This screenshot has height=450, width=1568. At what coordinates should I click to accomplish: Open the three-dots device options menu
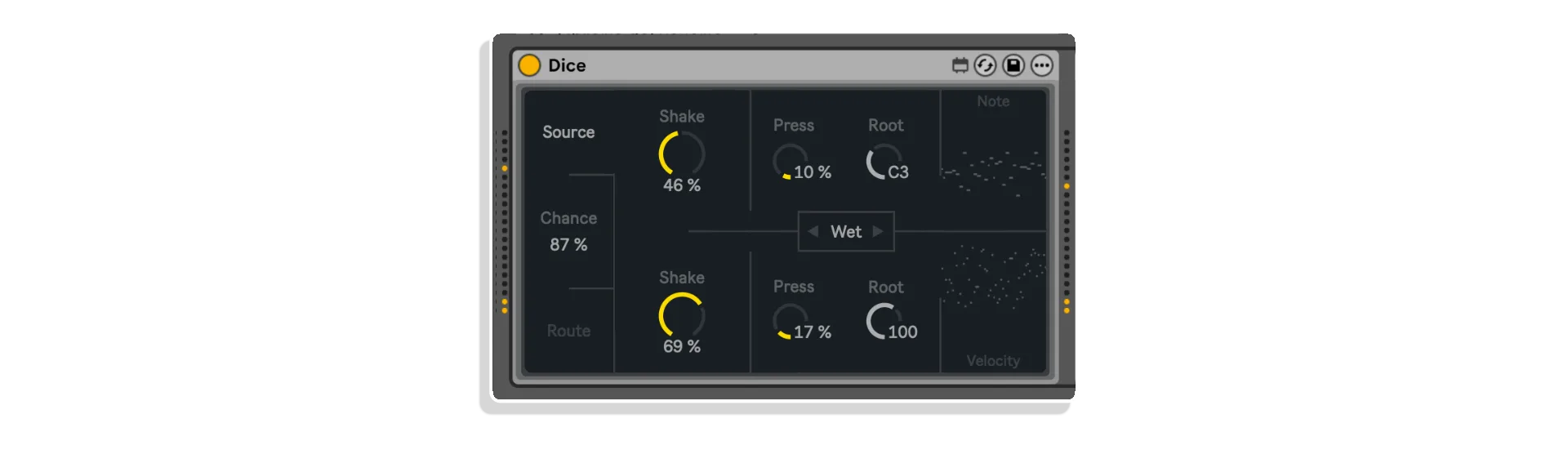click(x=1041, y=65)
